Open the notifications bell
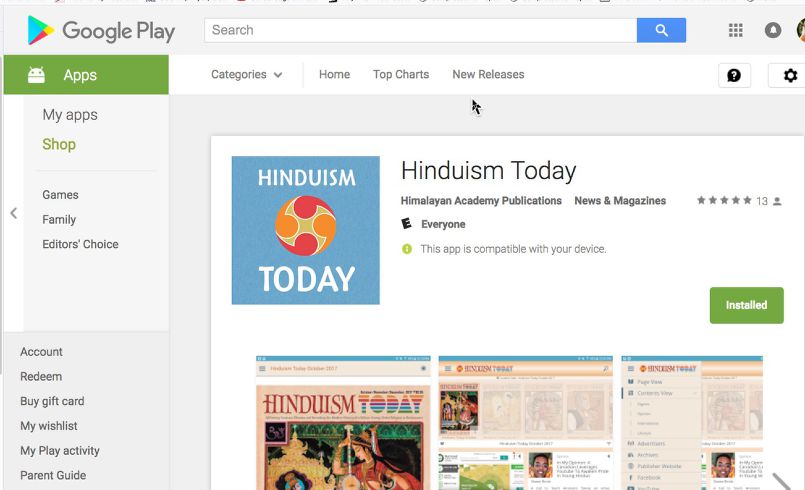Image resolution: width=805 pixels, height=490 pixels. [x=772, y=31]
